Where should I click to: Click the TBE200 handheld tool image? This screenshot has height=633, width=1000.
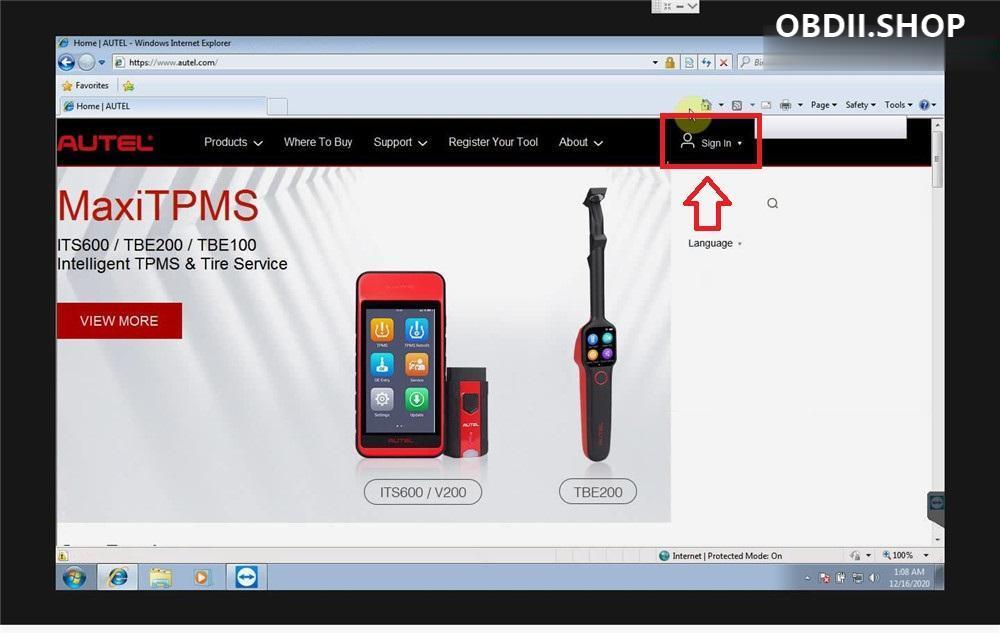pyautogui.click(x=598, y=325)
